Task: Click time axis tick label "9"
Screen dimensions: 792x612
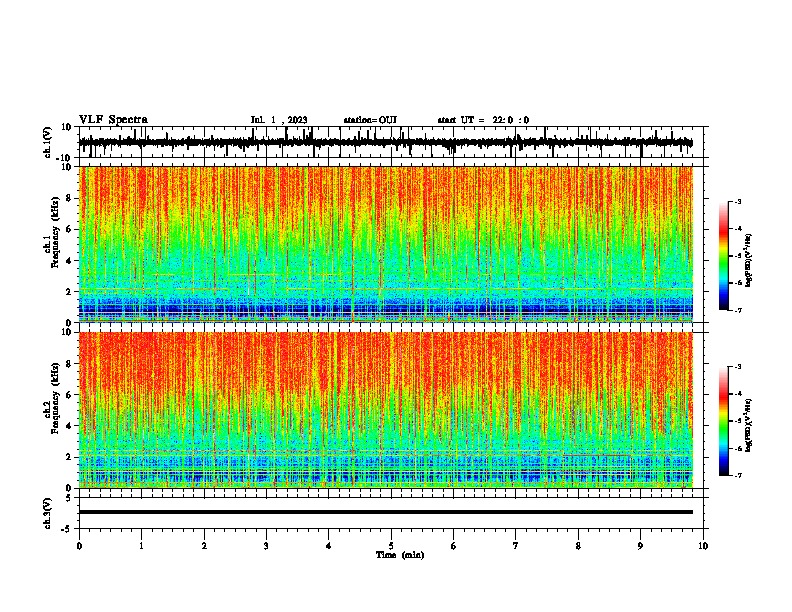Action: [640, 546]
